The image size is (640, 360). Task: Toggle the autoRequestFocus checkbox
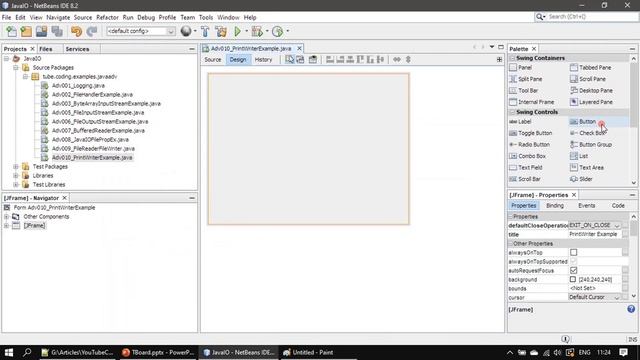click(x=573, y=270)
